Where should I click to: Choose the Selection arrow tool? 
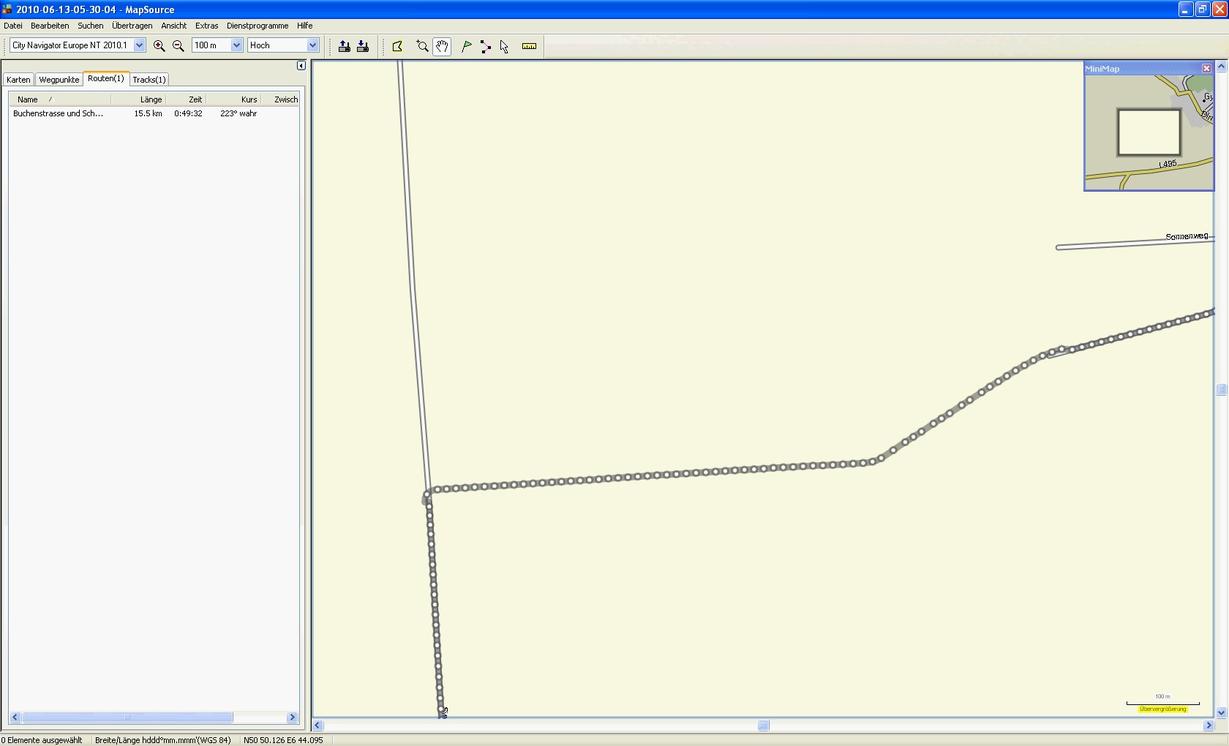504,46
